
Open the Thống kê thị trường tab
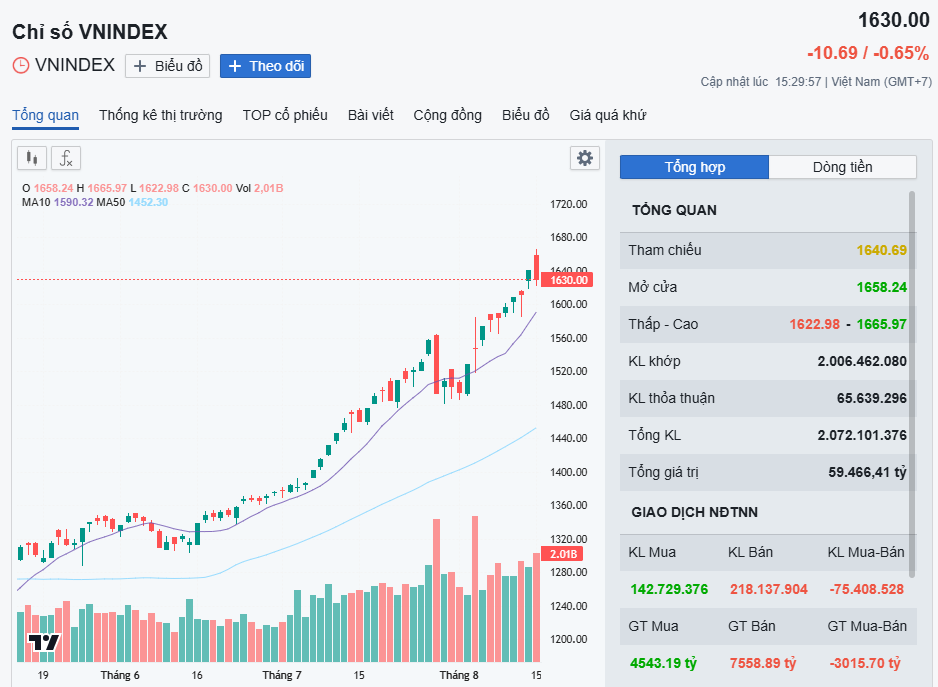160,115
